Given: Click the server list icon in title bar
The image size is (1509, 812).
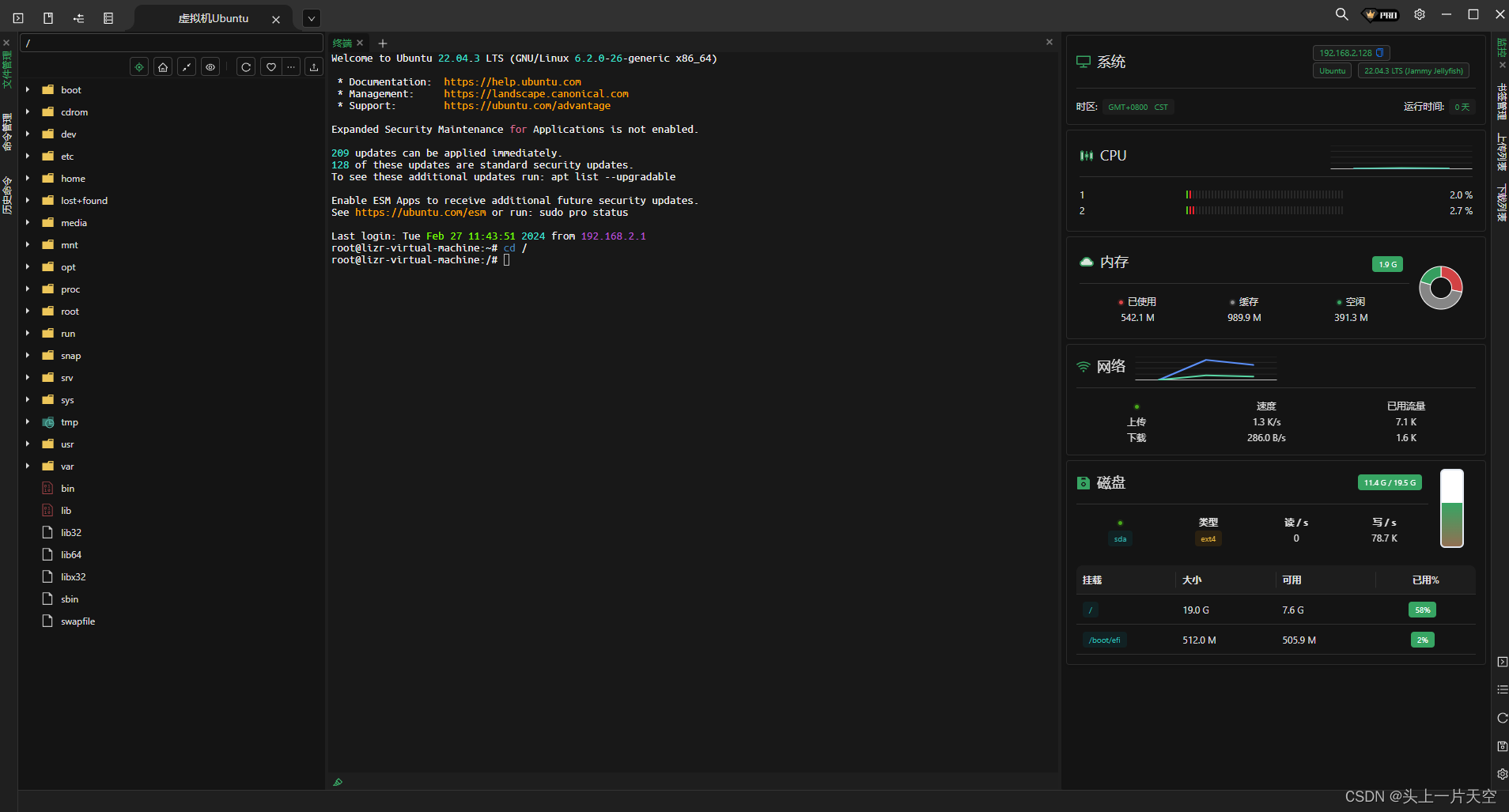Looking at the screenshot, I should point(108,17).
